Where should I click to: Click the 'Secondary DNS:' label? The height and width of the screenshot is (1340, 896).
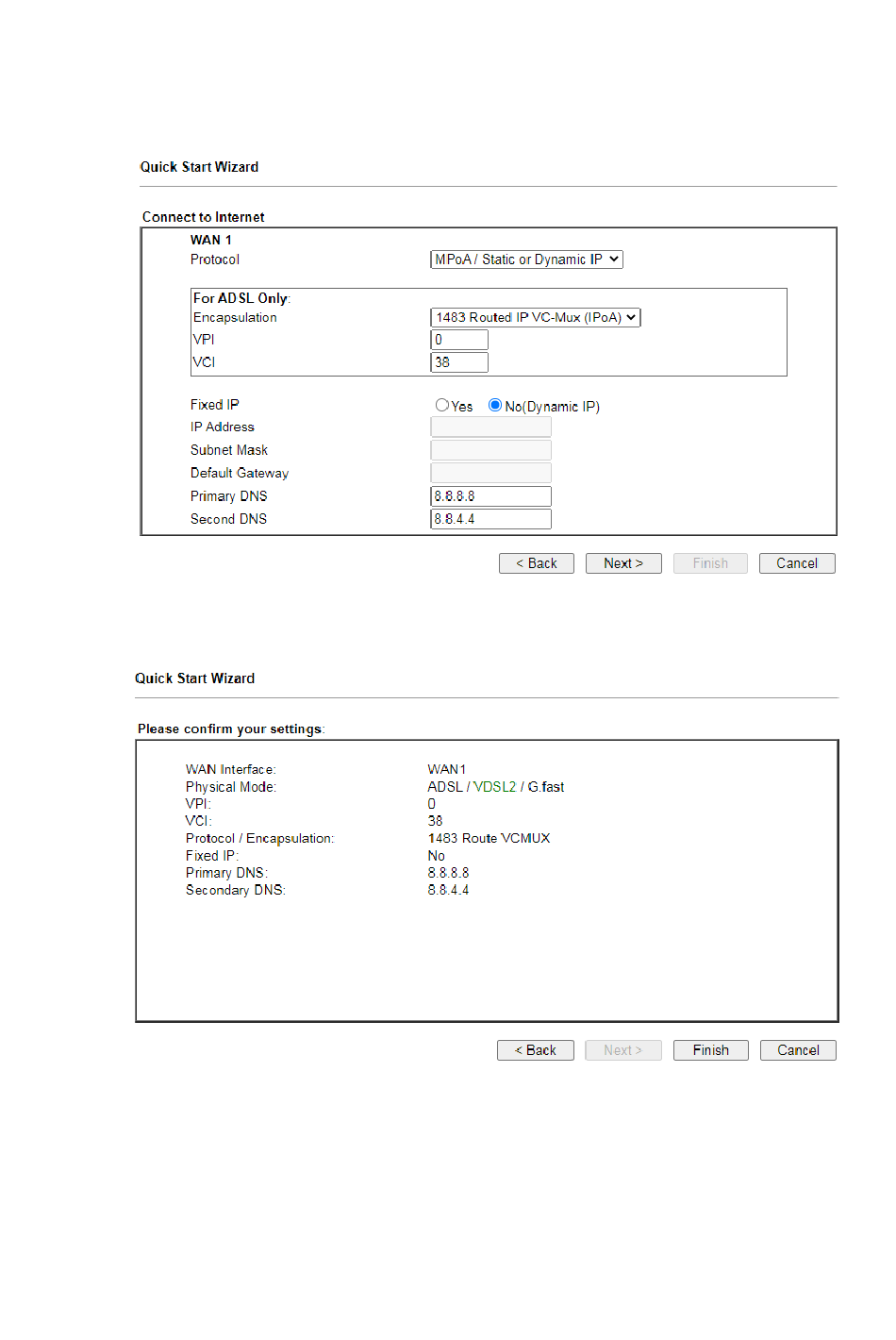click(235, 891)
